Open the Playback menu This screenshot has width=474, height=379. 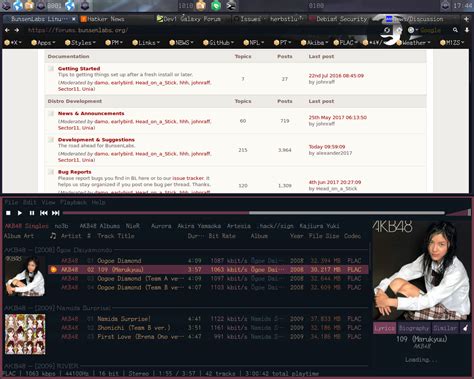point(73,202)
